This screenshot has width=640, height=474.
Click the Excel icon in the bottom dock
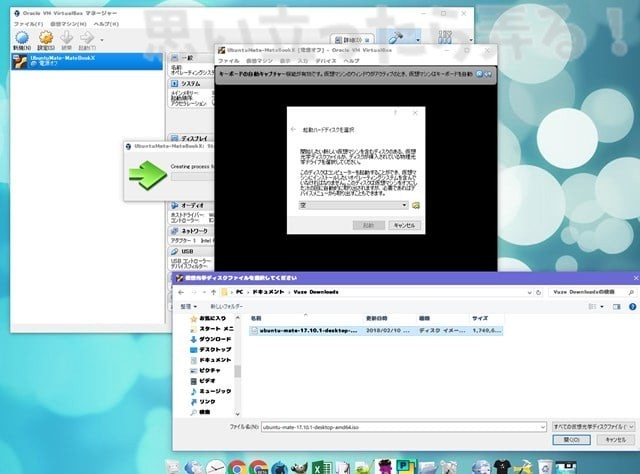point(324,466)
